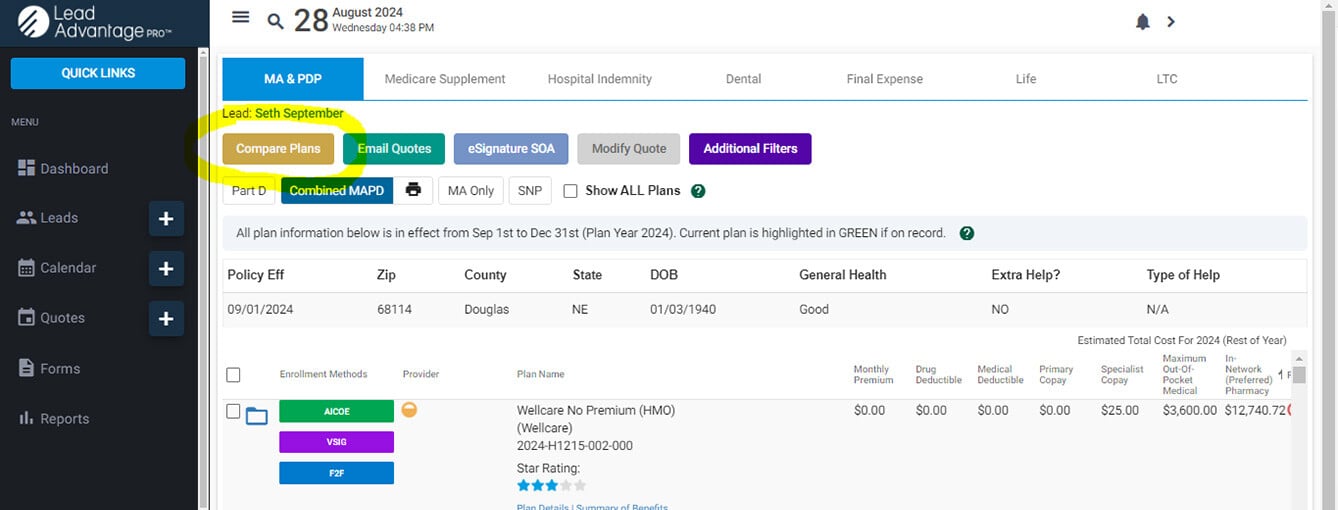Click the search magnifier icon
The width and height of the screenshot is (1338, 510).
275,21
